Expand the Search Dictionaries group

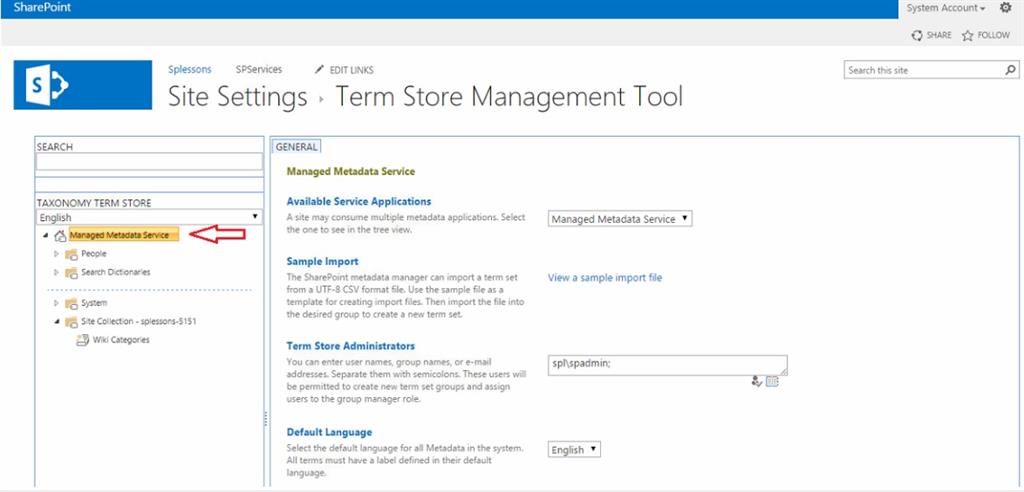57,272
